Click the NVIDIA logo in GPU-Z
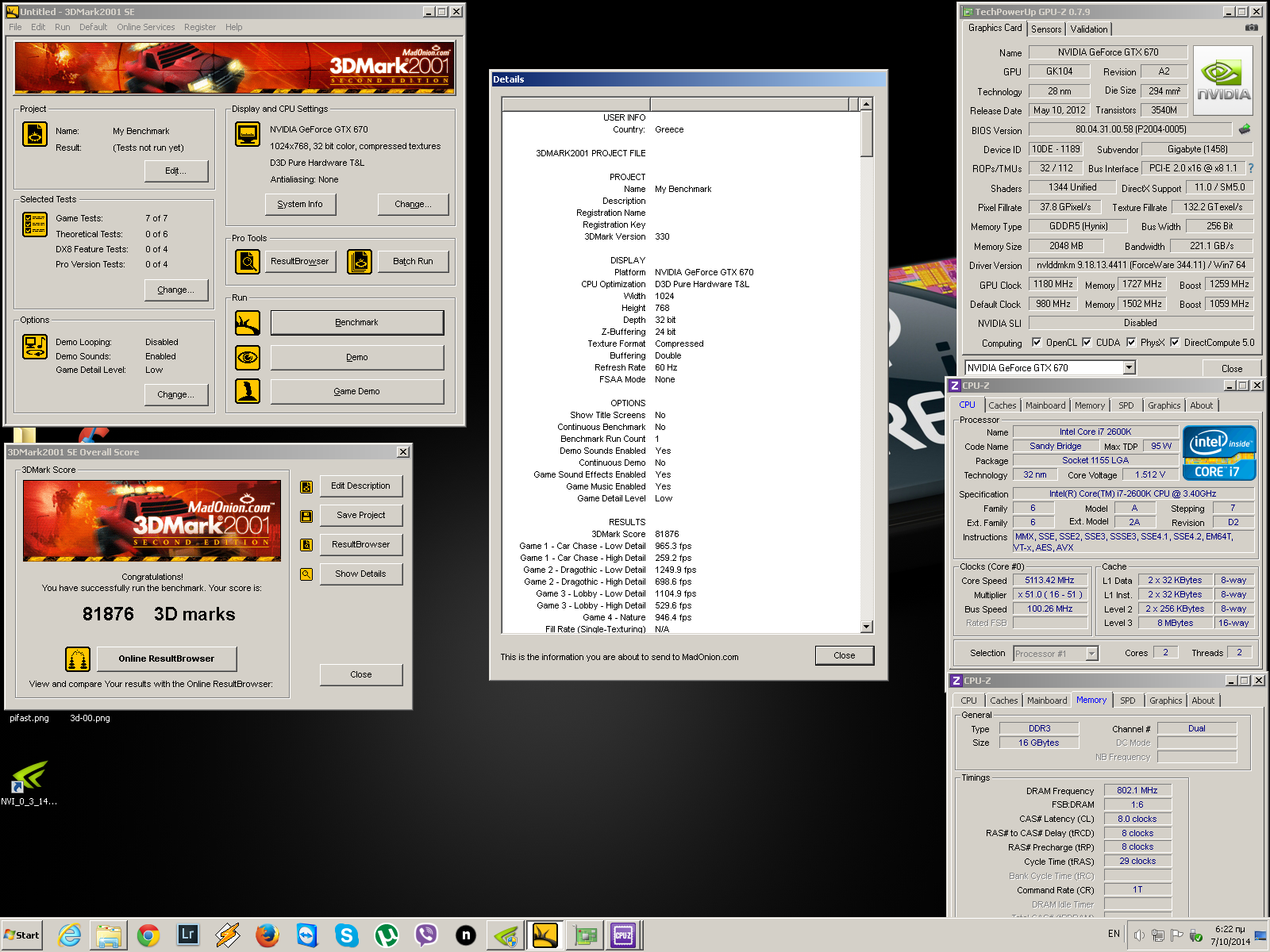Screen dimensions: 1270x952 tap(1222, 81)
